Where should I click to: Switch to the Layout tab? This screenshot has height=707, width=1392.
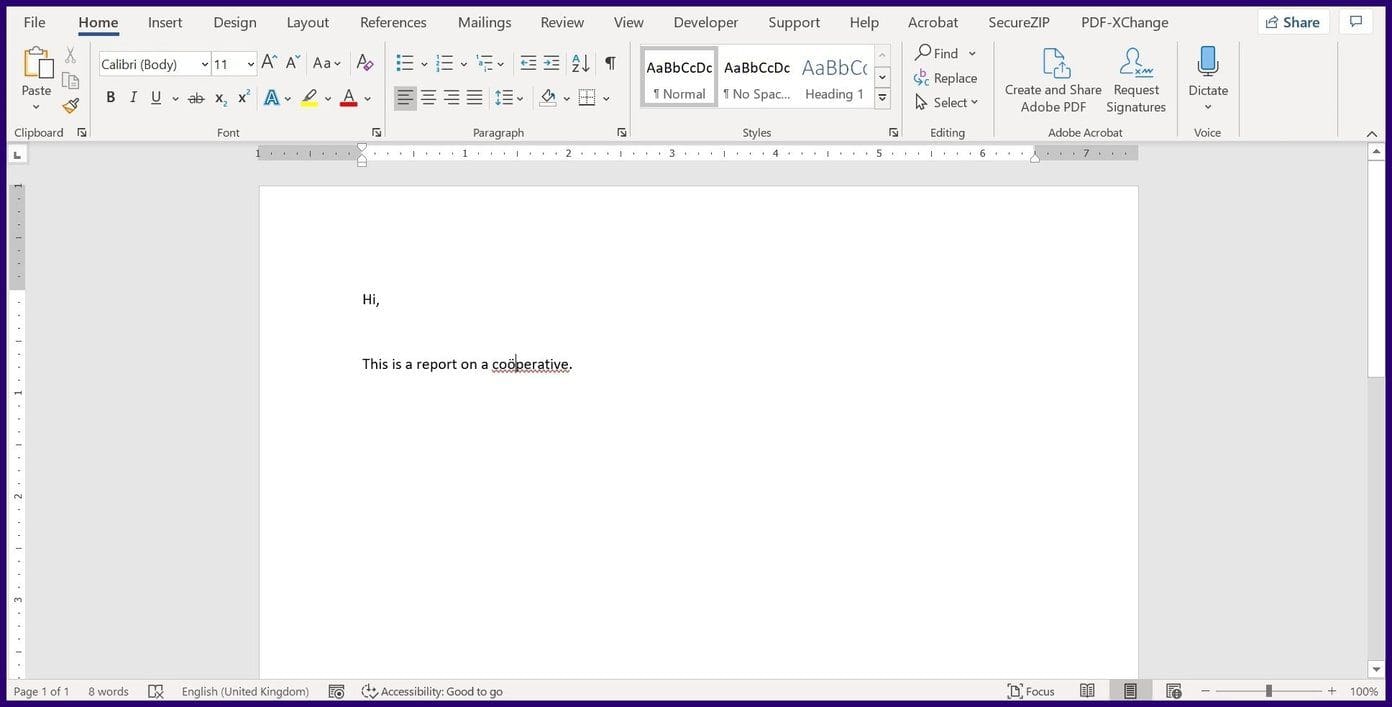(308, 22)
